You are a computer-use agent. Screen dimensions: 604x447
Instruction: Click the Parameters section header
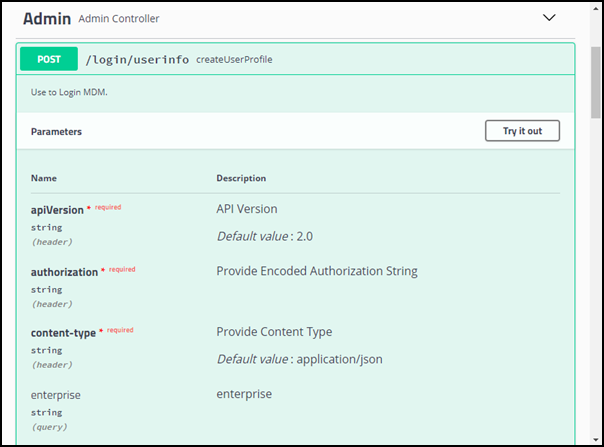click(x=56, y=131)
